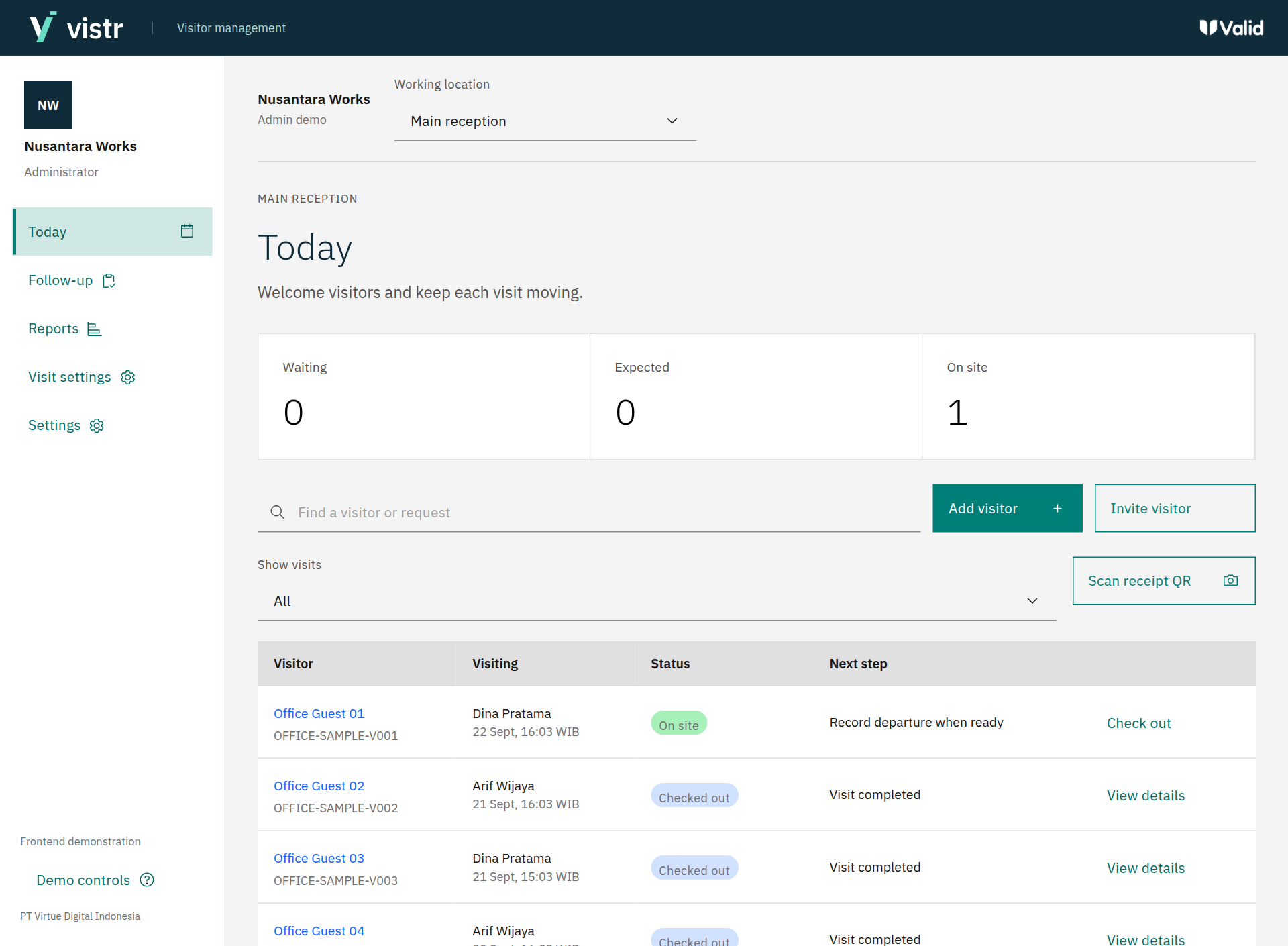Click the calendar icon beside Today

187,231
